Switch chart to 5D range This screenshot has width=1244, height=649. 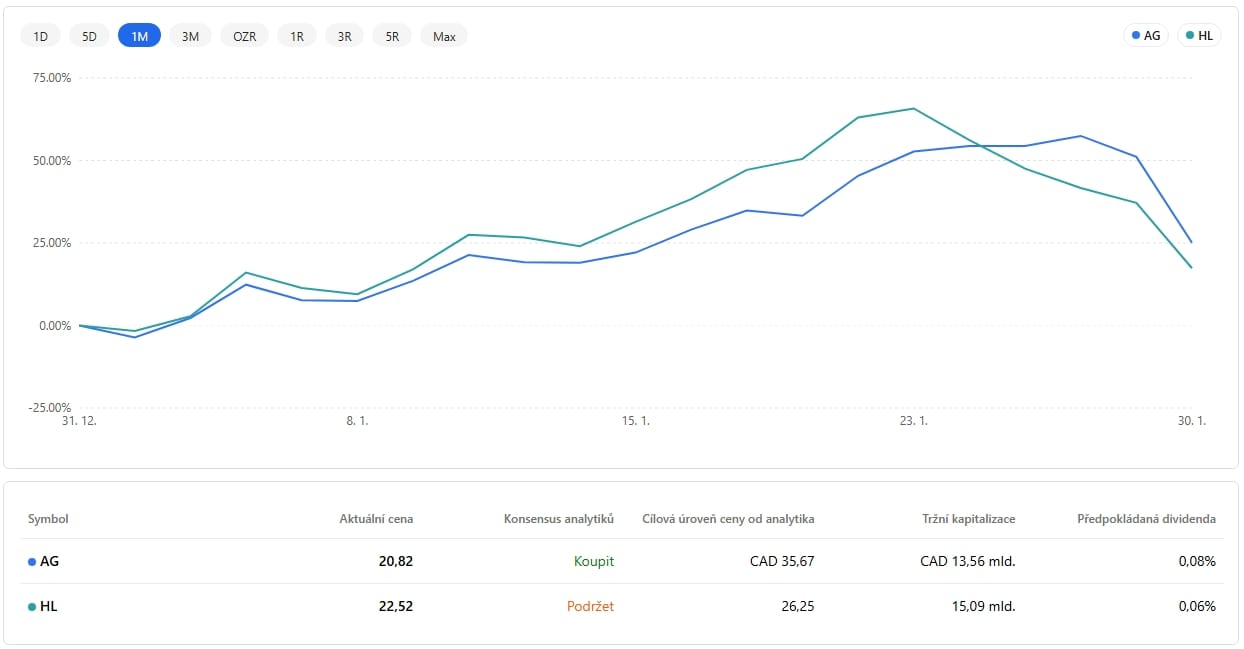click(89, 36)
